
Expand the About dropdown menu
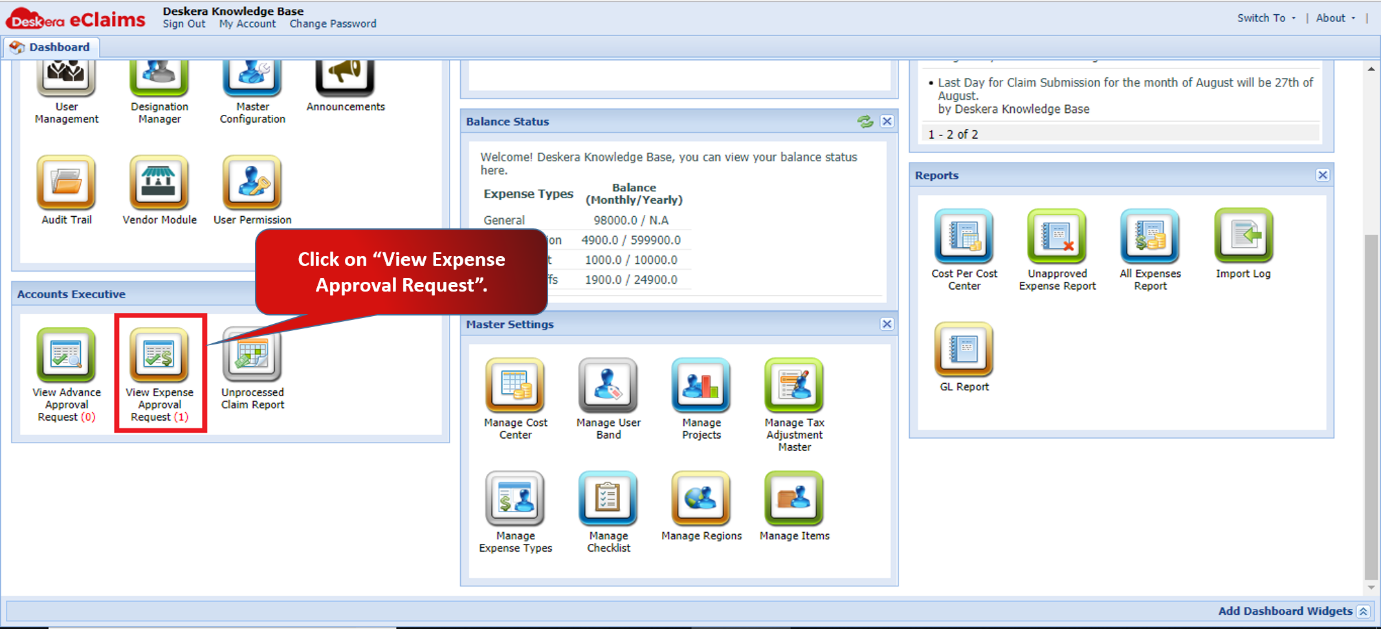pyautogui.click(x=1336, y=18)
